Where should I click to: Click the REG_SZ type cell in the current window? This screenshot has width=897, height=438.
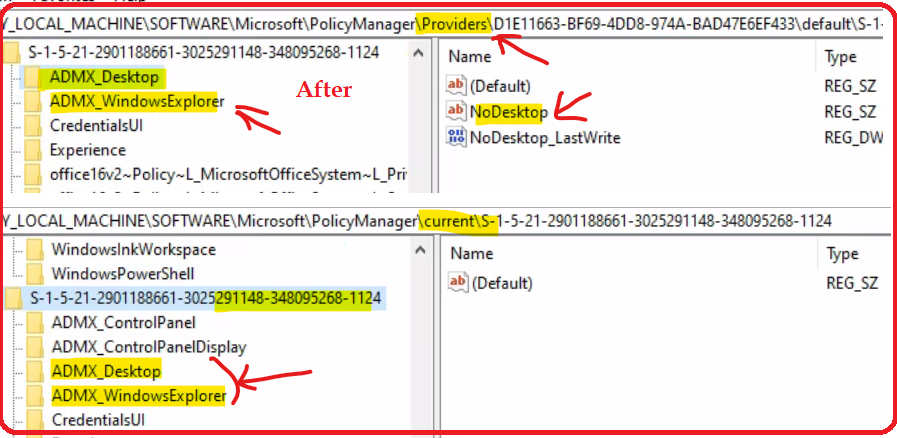point(852,282)
